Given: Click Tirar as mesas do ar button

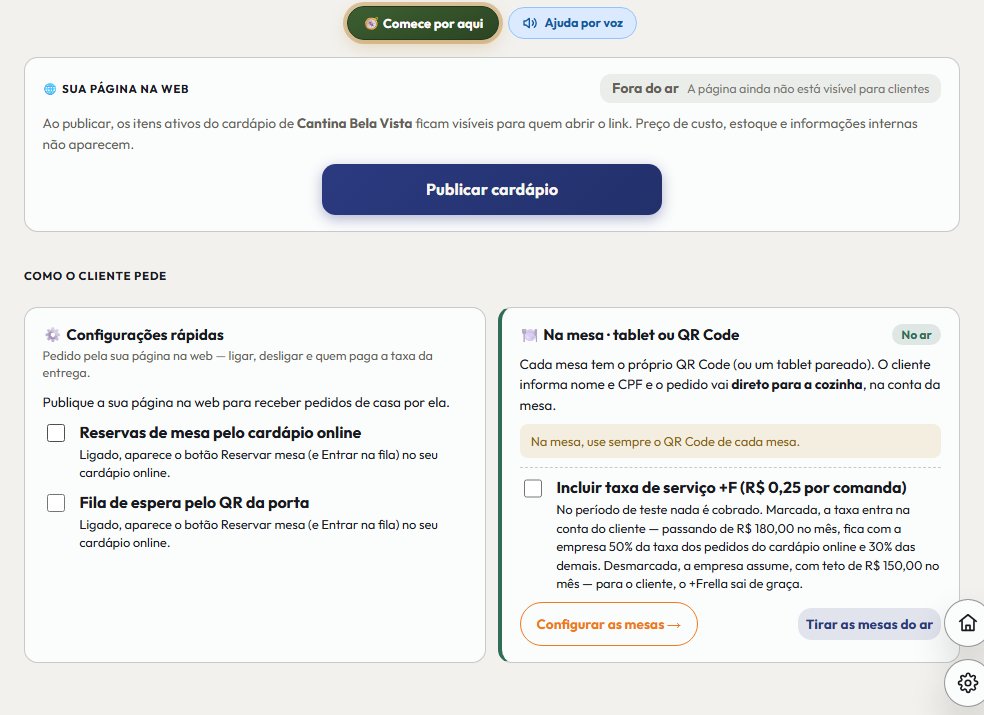Looking at the screenshot, I should pyautogui.click(x=869, y=624).
